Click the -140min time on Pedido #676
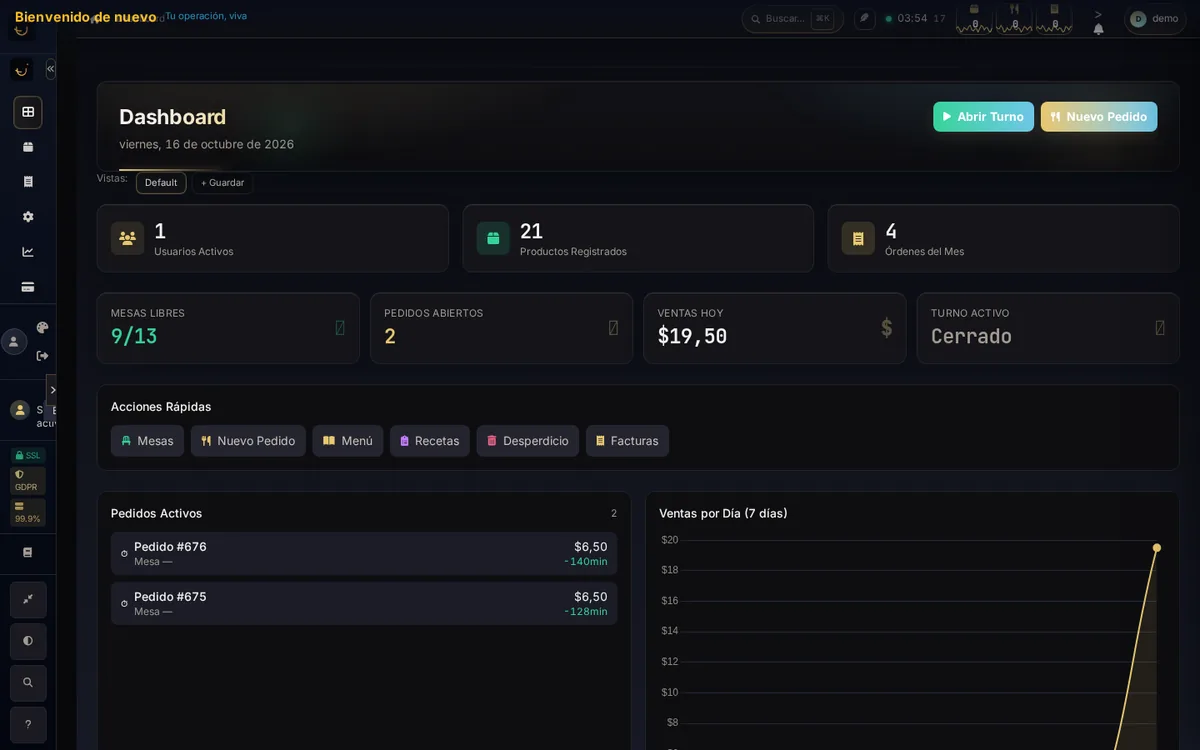1200x750 pixels. coord(586,562)
